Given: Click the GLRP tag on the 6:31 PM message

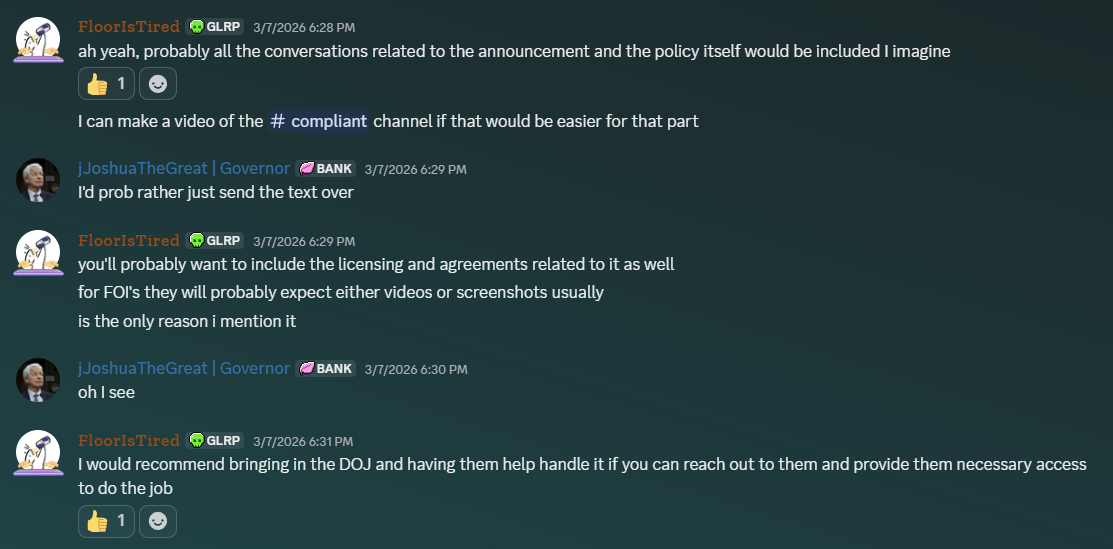Looking at the screenshot, I should 215,441.
